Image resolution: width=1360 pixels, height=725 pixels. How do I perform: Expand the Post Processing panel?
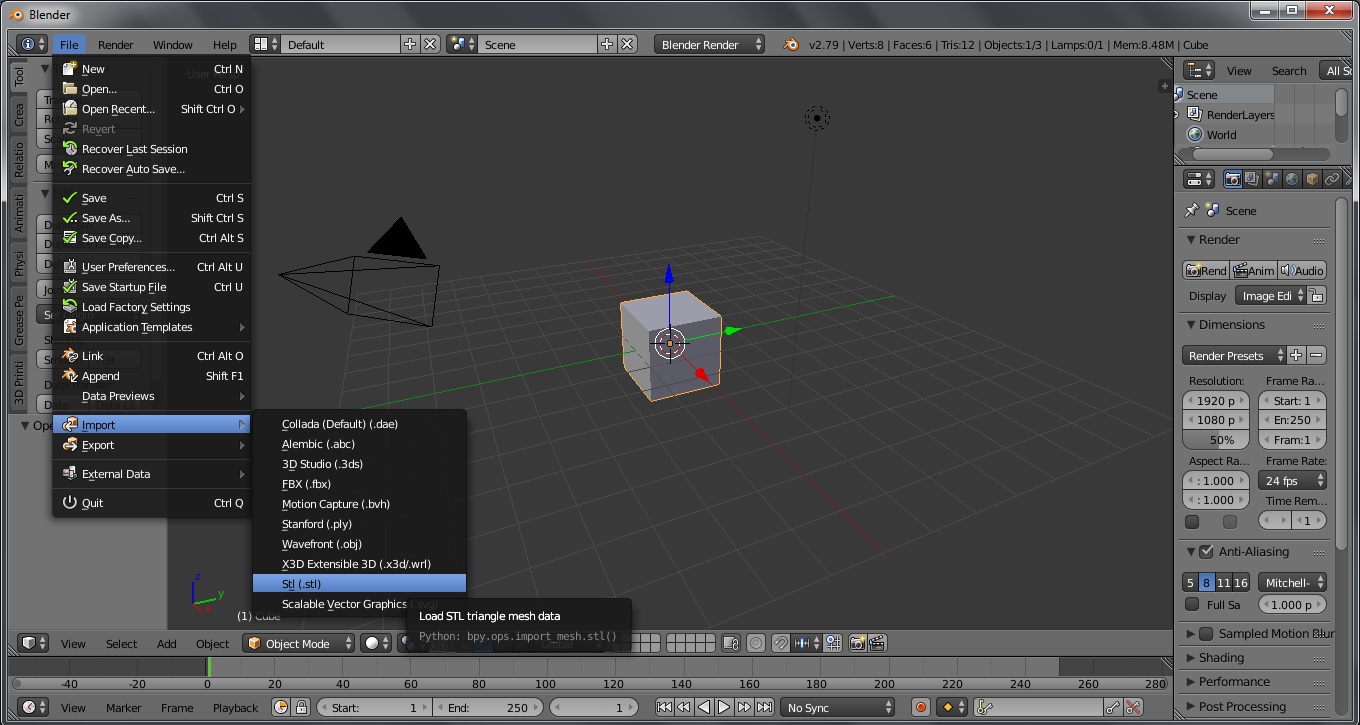pos(1242,706)
